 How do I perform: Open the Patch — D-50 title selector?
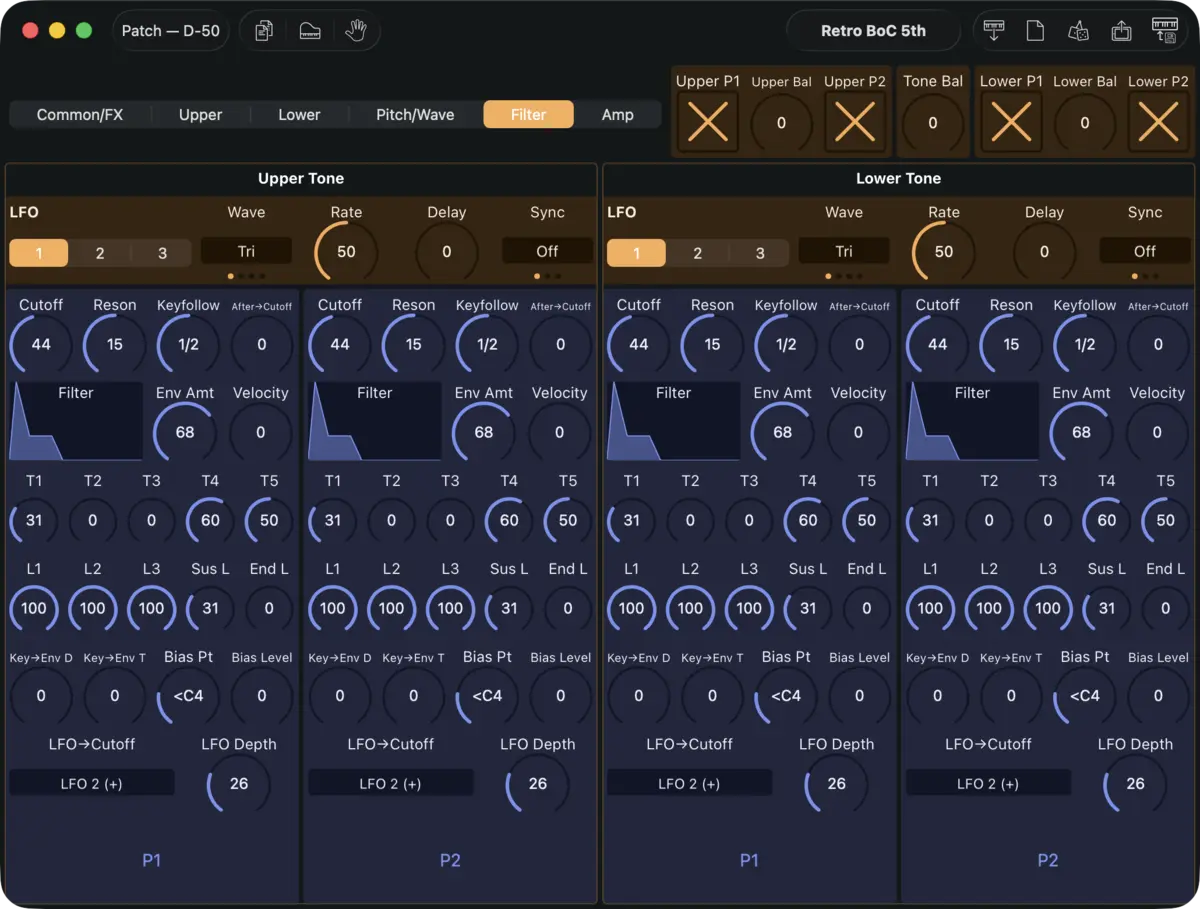[x=171, y=31]
